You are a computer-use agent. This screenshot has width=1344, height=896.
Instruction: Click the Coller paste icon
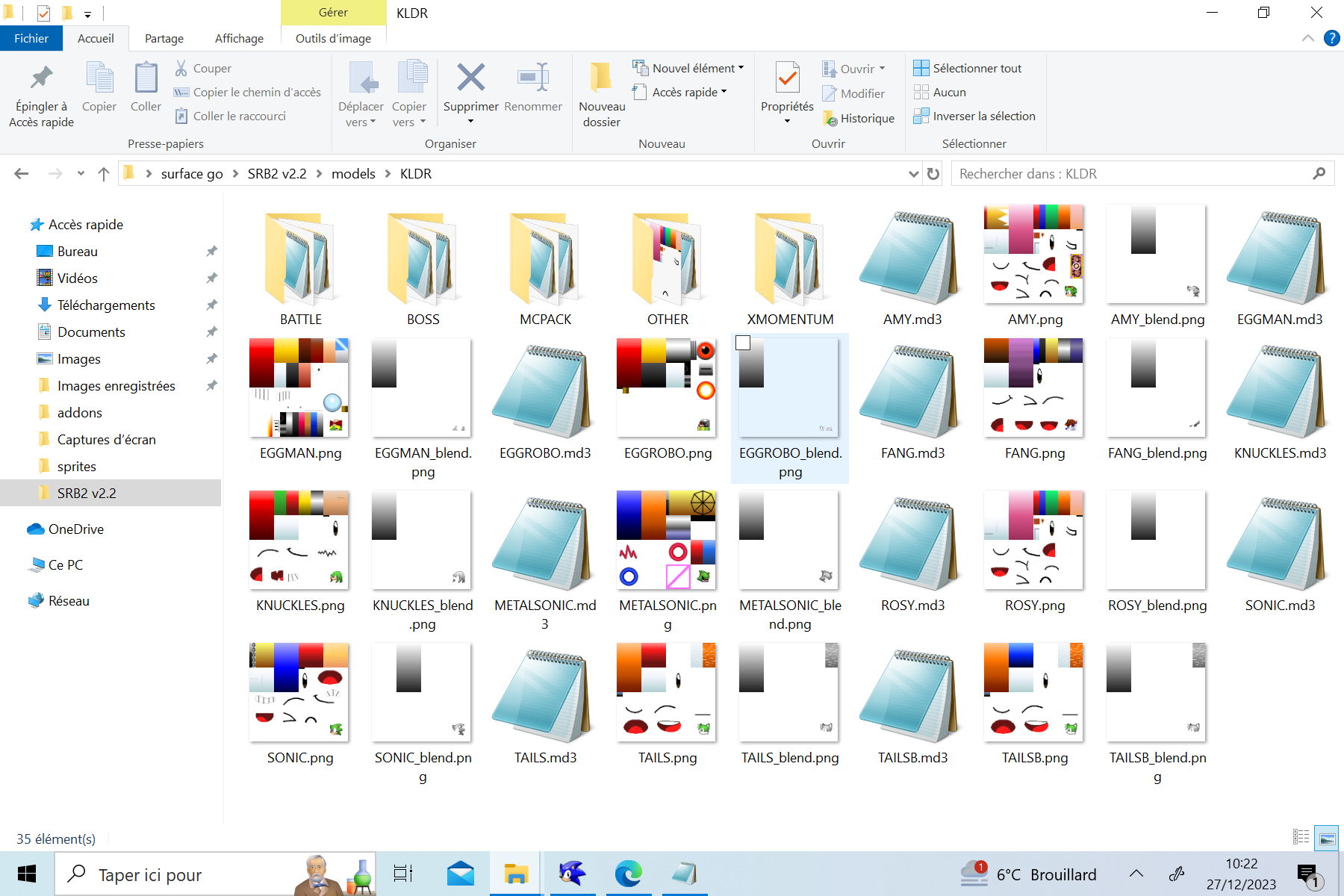(x=146, y=87)
